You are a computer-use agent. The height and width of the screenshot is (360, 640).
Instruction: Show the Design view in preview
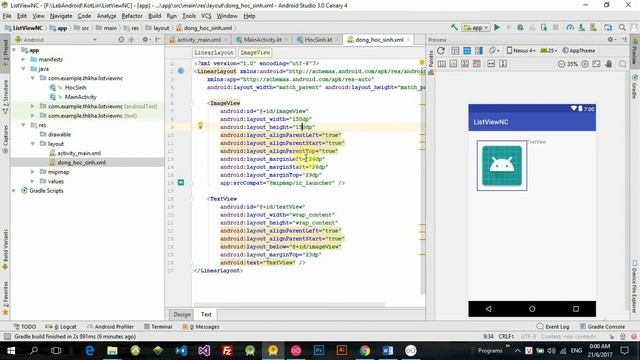tap(455, 51)
